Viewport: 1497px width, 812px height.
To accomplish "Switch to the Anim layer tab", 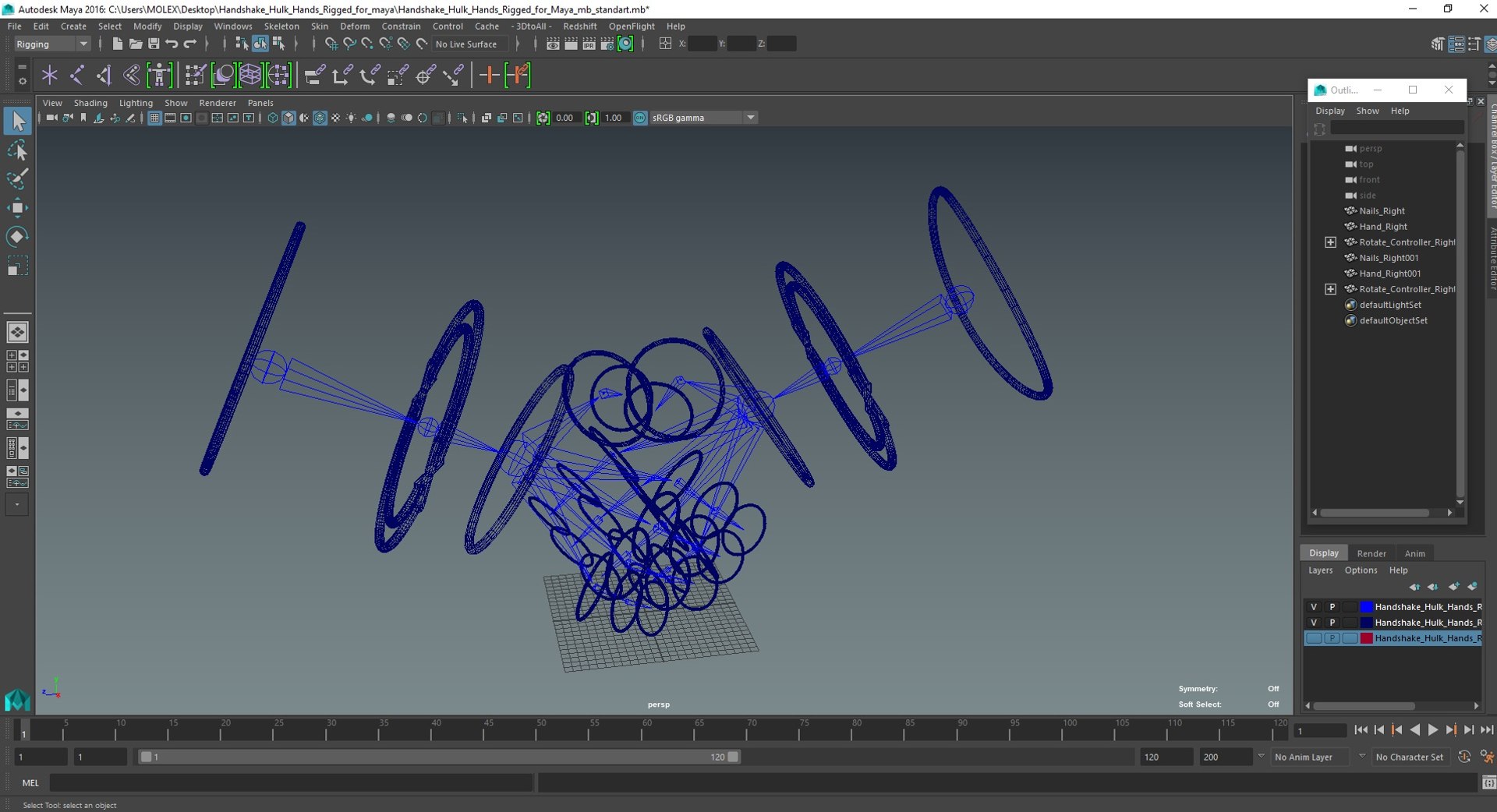I will (1414, 553).
